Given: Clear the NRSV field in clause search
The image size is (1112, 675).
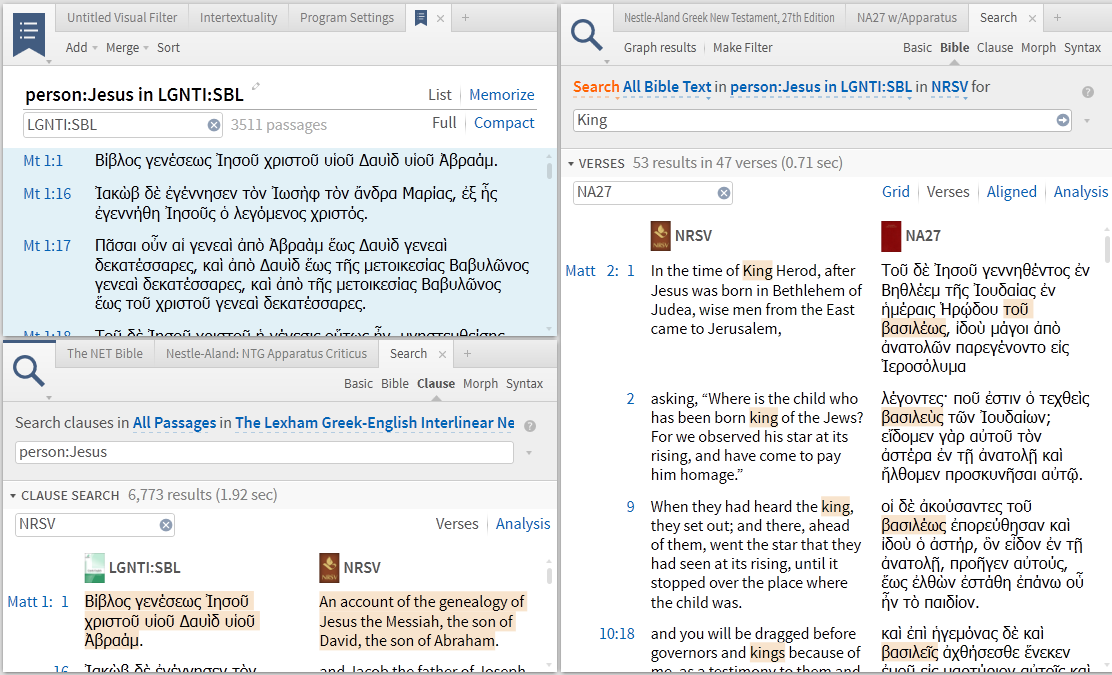Looking at the screenshot, I should click(165, 525).
